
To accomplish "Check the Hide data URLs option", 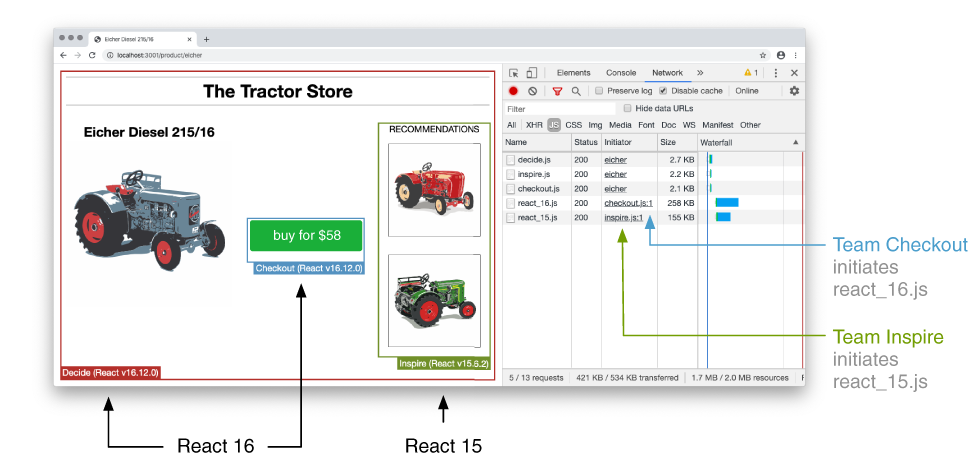I will click(x=628, y=108).
